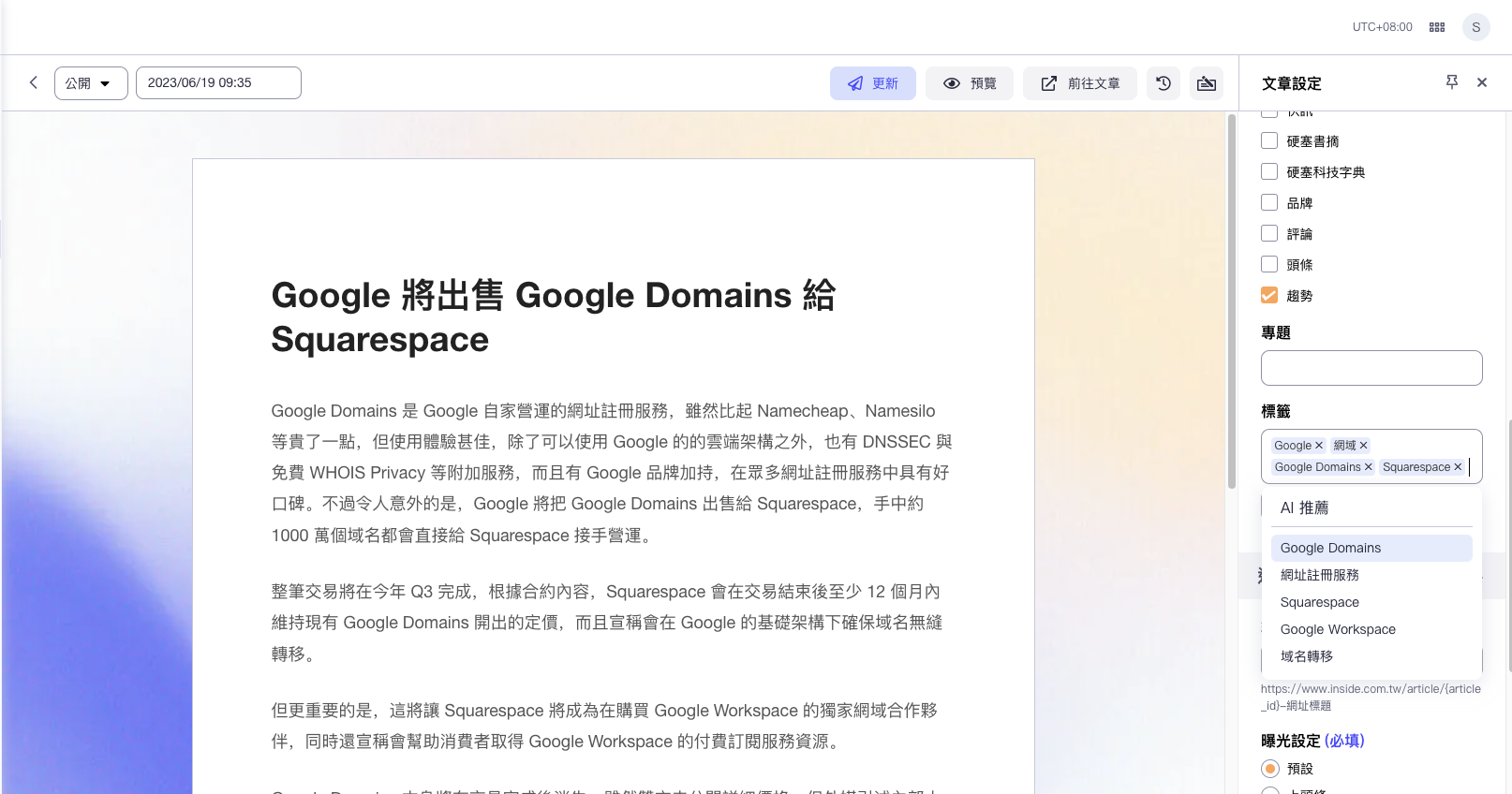The width and height of the screenshot is (1512, 794).
Task: Select Google Workspace from AI suggestions
Action: click(x=1371, y=629)
